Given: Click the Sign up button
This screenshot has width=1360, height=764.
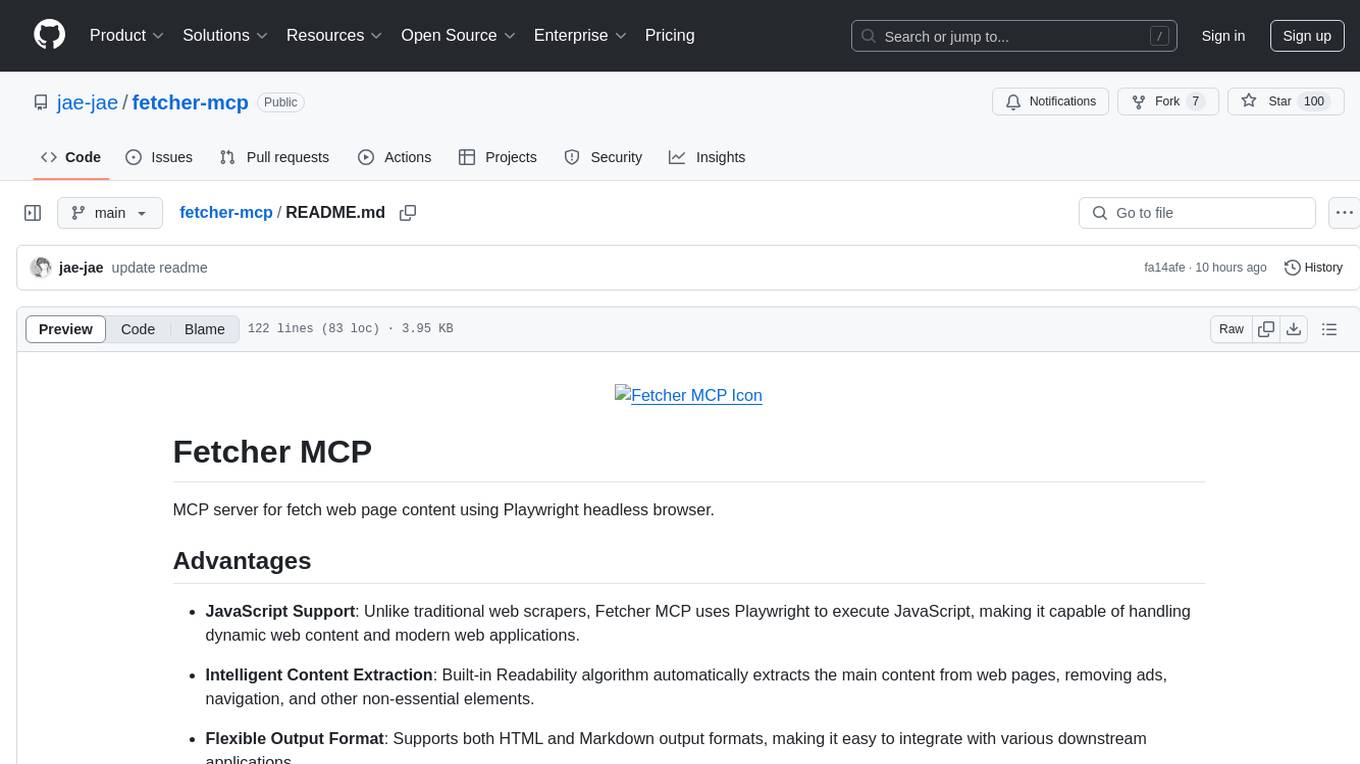Looking at the screenshot, I should point(1307,36).
